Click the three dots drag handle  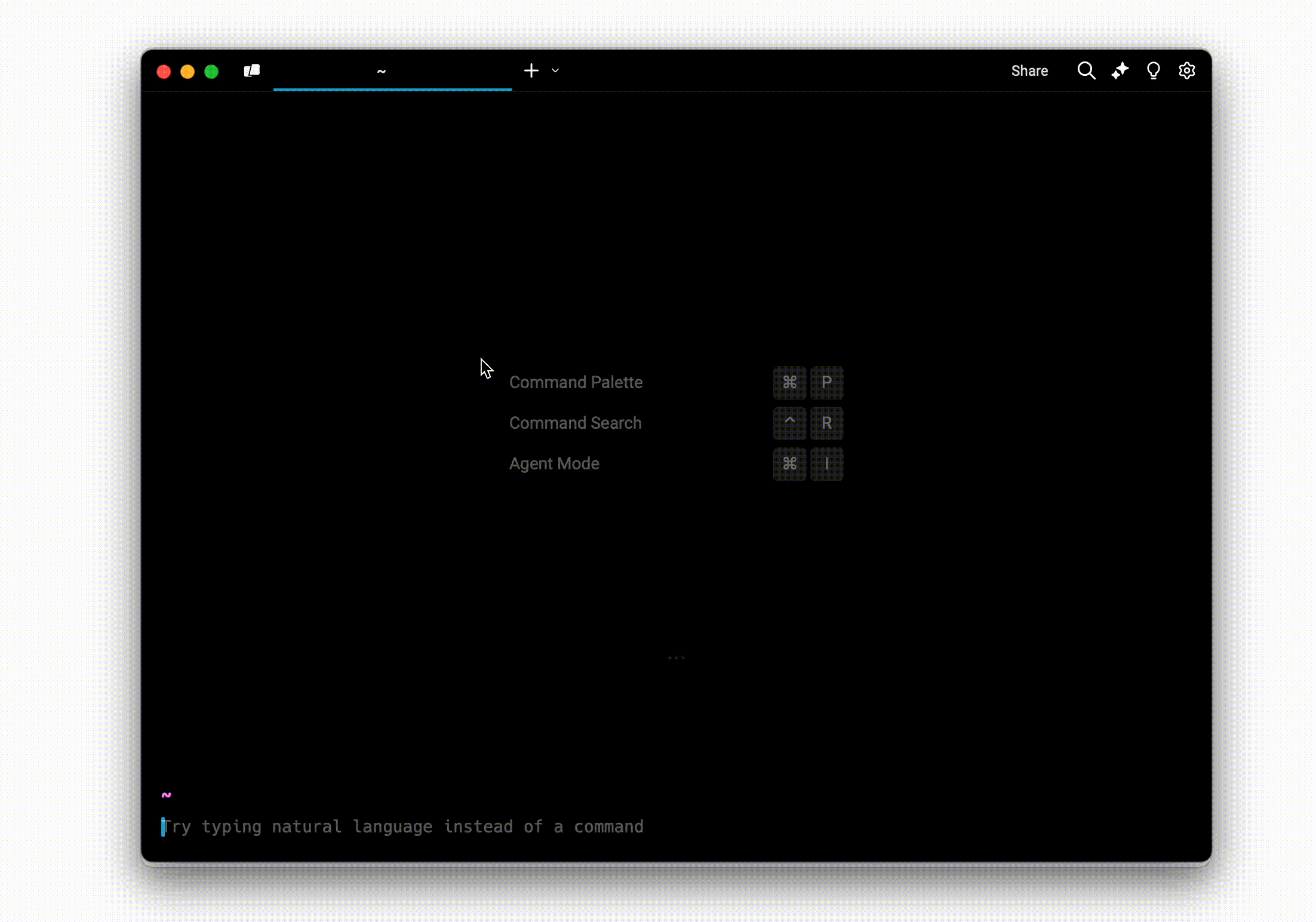[676, 657]
